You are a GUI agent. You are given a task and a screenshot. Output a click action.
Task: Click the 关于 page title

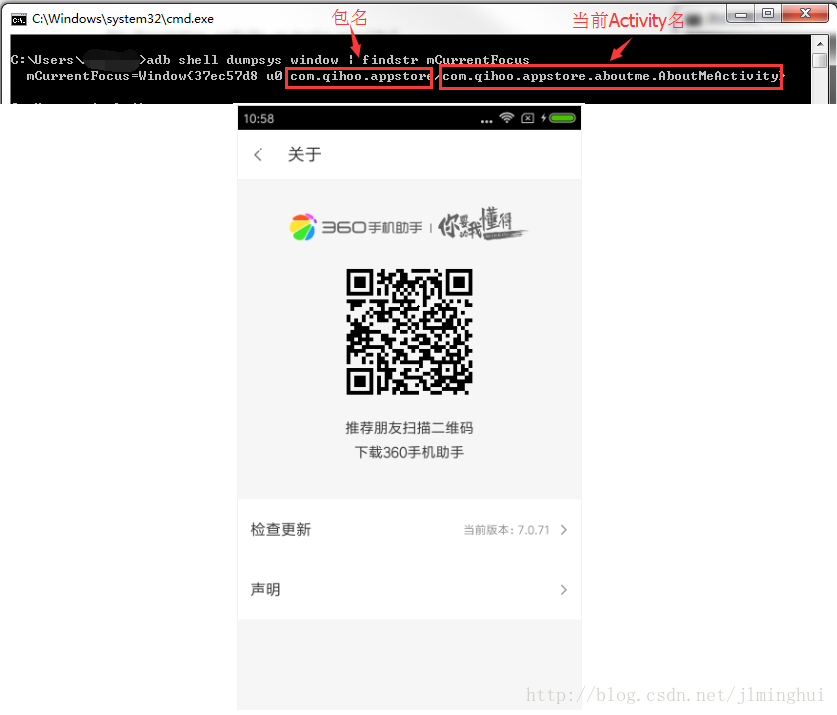pyautogui.click(x=305, y=155)
